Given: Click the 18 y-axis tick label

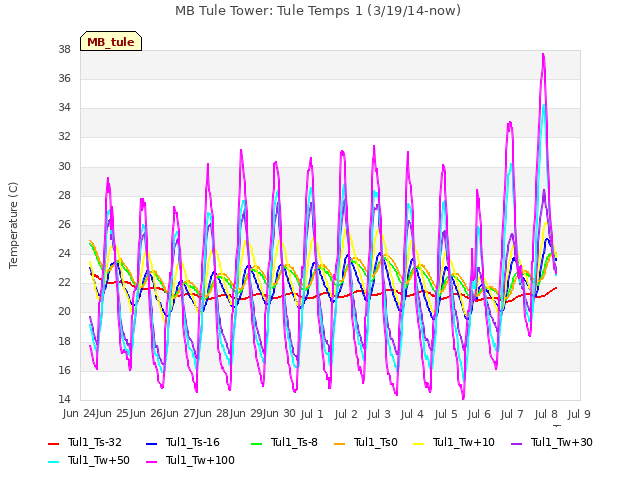Looking at the screenshot, I should click(x=64, y=341).
